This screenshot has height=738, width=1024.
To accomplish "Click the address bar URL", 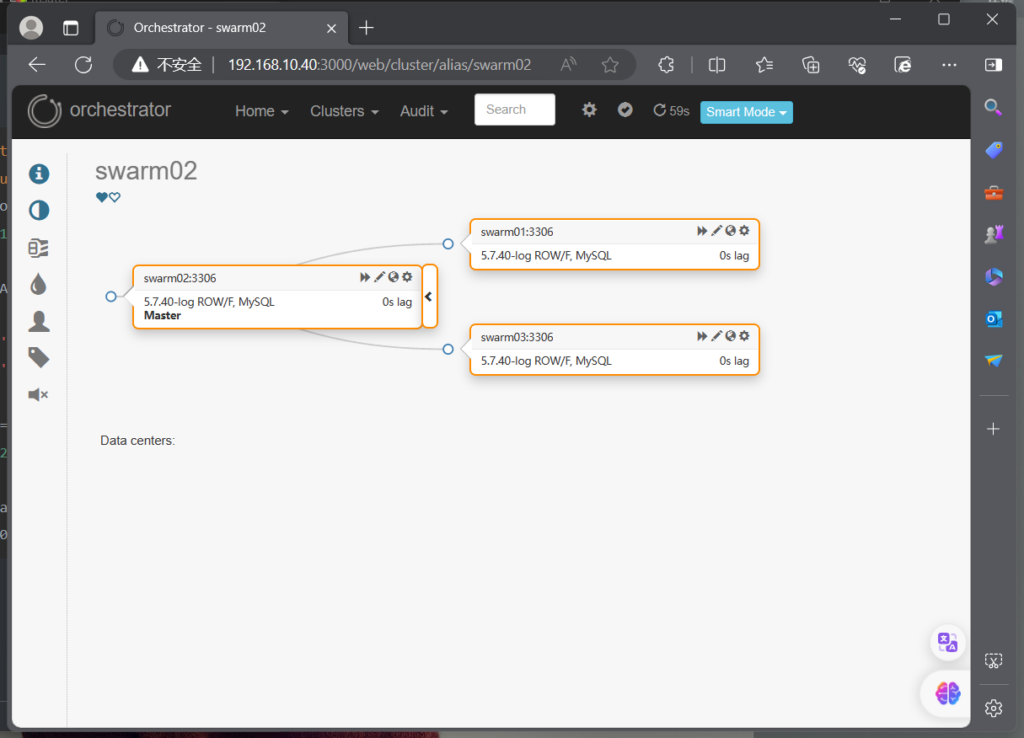I will click(379, 65).
